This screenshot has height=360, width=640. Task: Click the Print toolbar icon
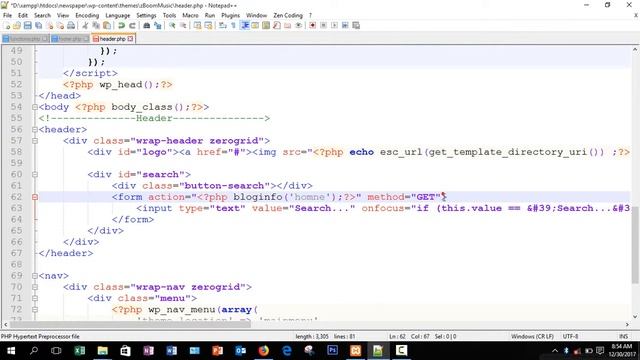coord(71,25)
